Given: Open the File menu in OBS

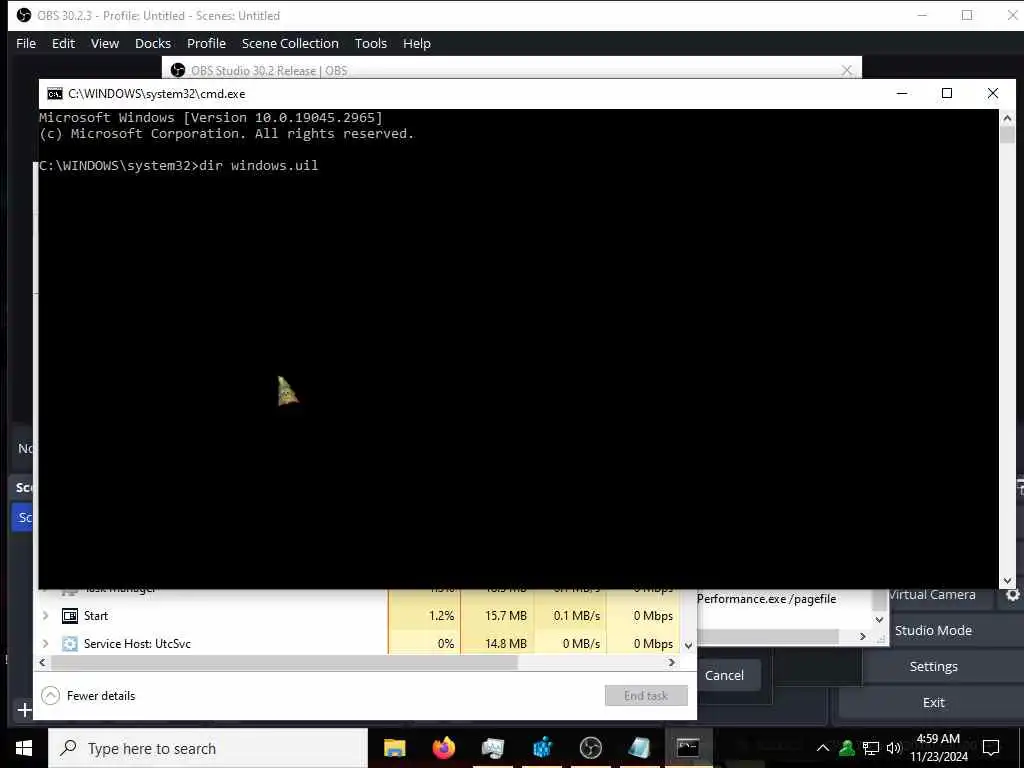Looking at the screenshot, I should (x=26, y=43).
